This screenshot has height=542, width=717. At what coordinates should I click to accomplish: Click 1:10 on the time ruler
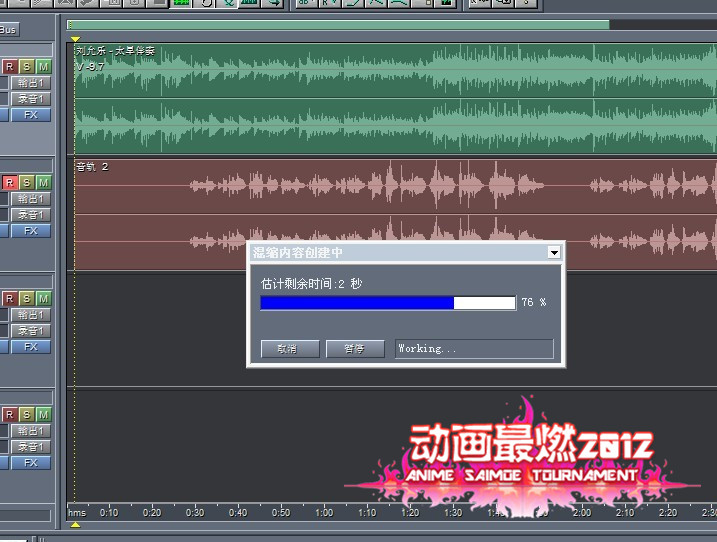(x=367, y=513)
